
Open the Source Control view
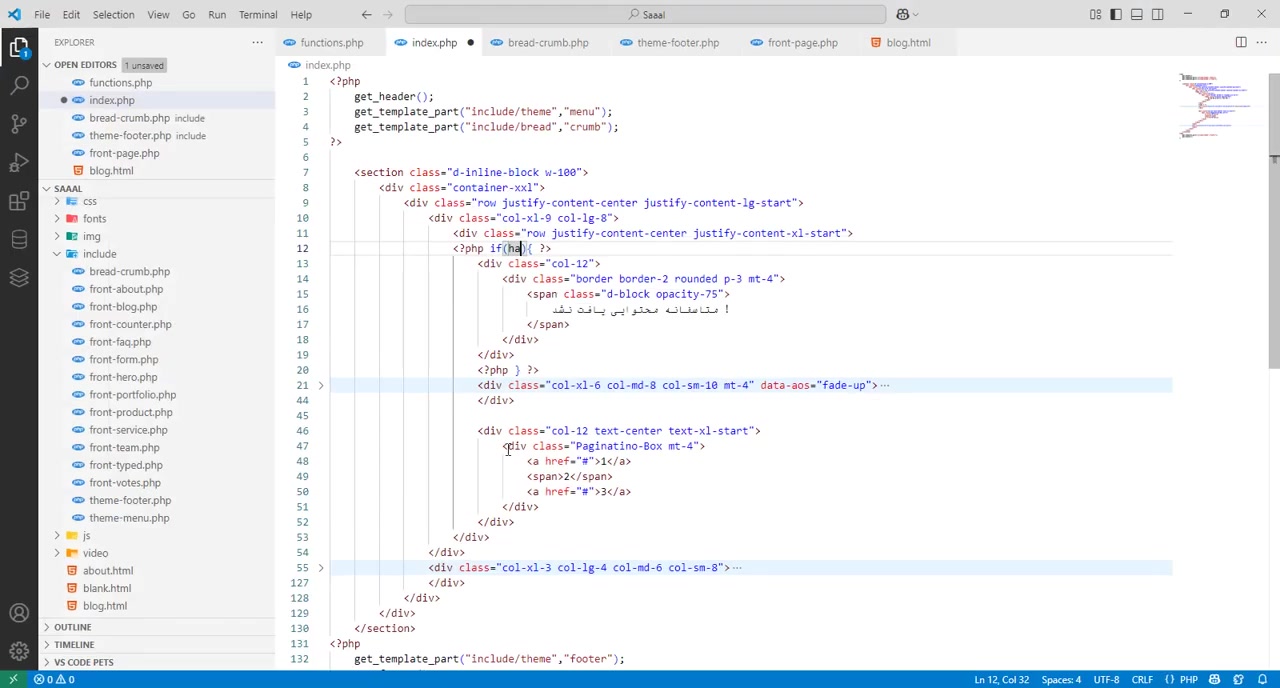[19, 124]
